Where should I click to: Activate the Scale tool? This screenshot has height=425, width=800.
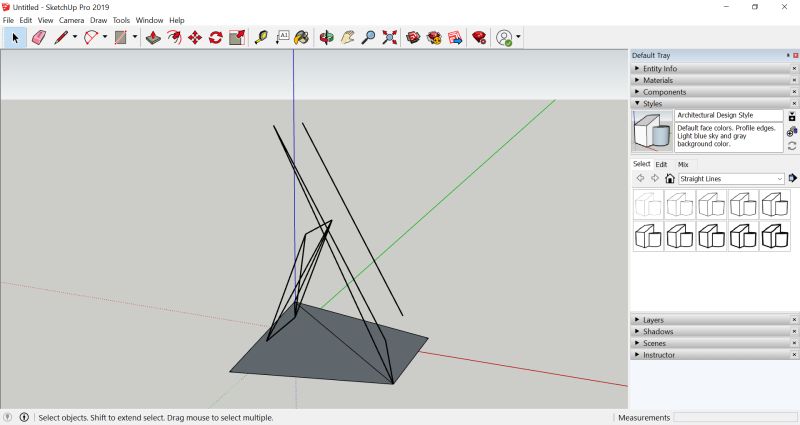pos(237,38)
